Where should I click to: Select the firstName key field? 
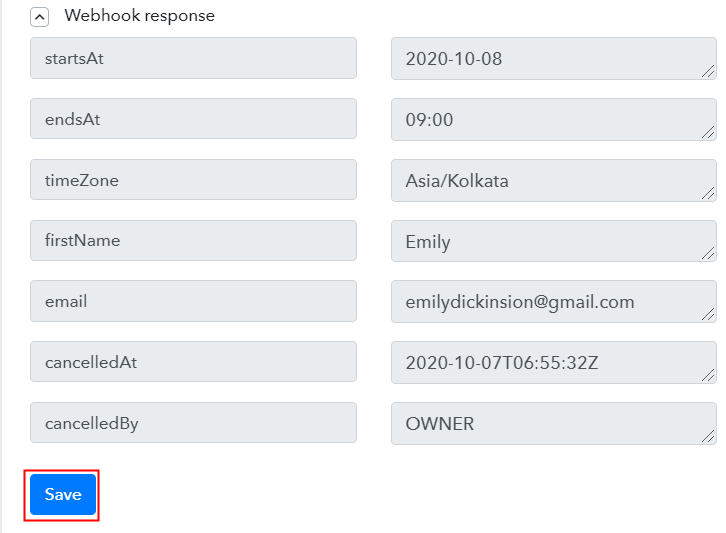(x=194, y=240)
